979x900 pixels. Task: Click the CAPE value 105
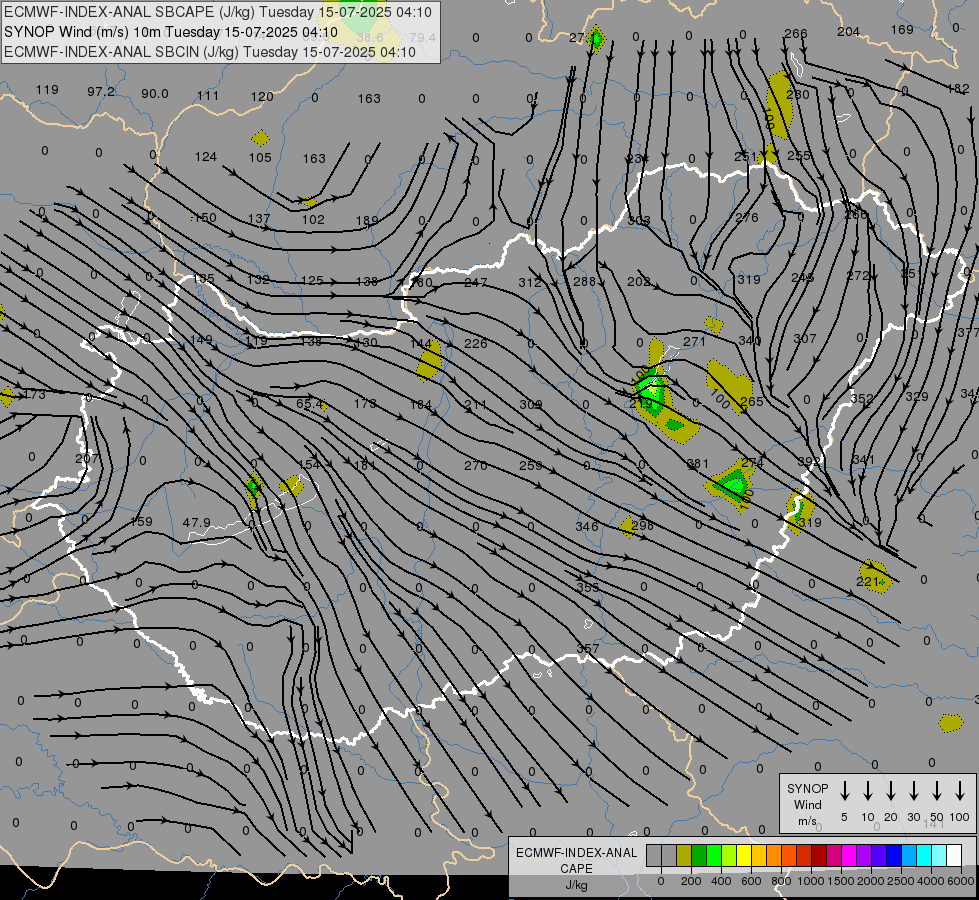(260, 157)
